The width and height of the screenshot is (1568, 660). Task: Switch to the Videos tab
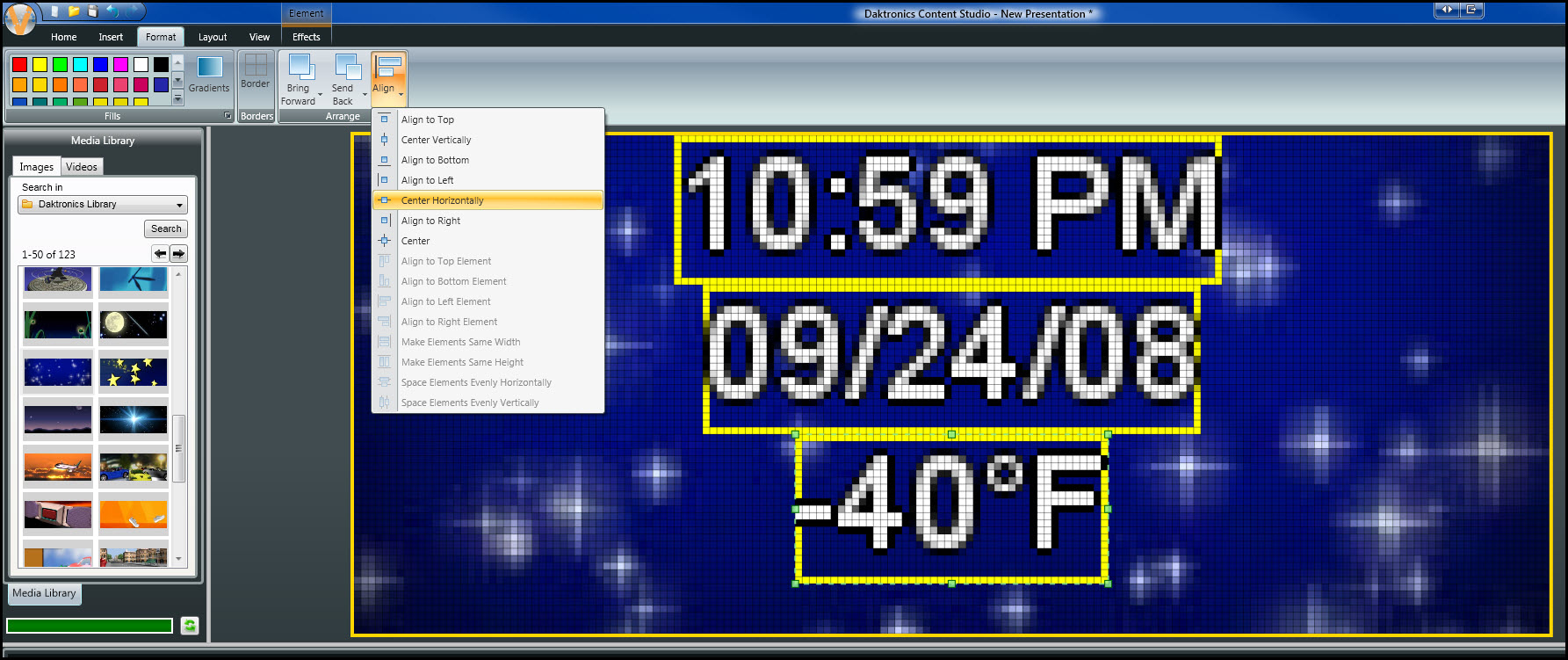tap(82, 167)
